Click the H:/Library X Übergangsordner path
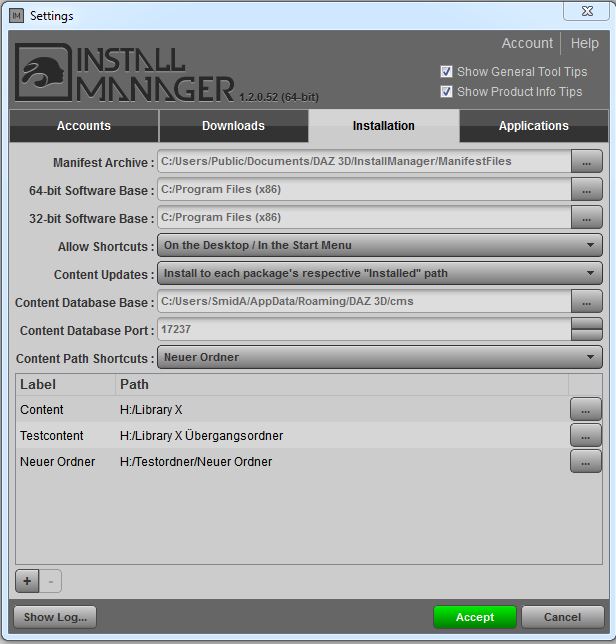 201,435
